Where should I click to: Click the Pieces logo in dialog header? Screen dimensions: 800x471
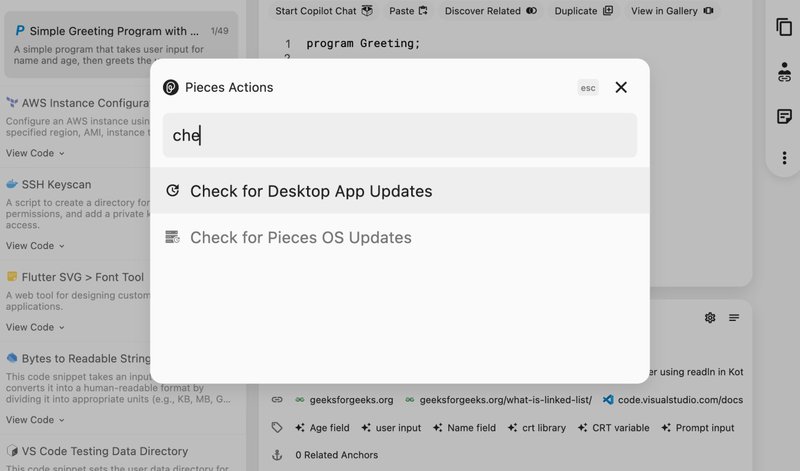(170, 87)
